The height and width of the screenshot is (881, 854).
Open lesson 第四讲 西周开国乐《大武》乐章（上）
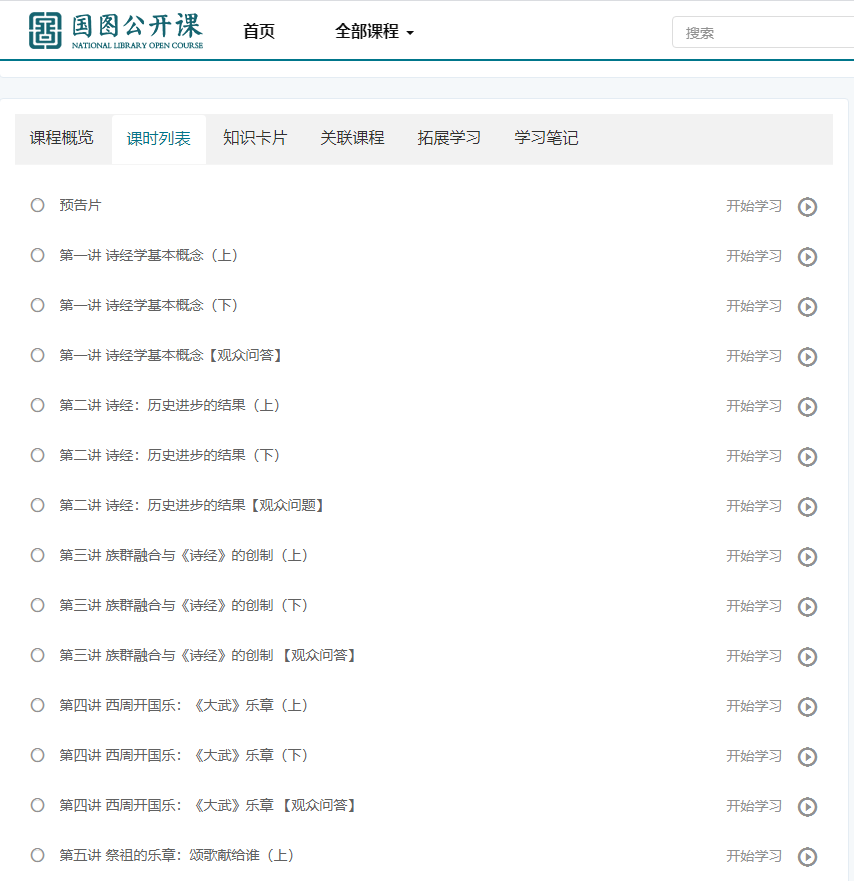[184, 705]
